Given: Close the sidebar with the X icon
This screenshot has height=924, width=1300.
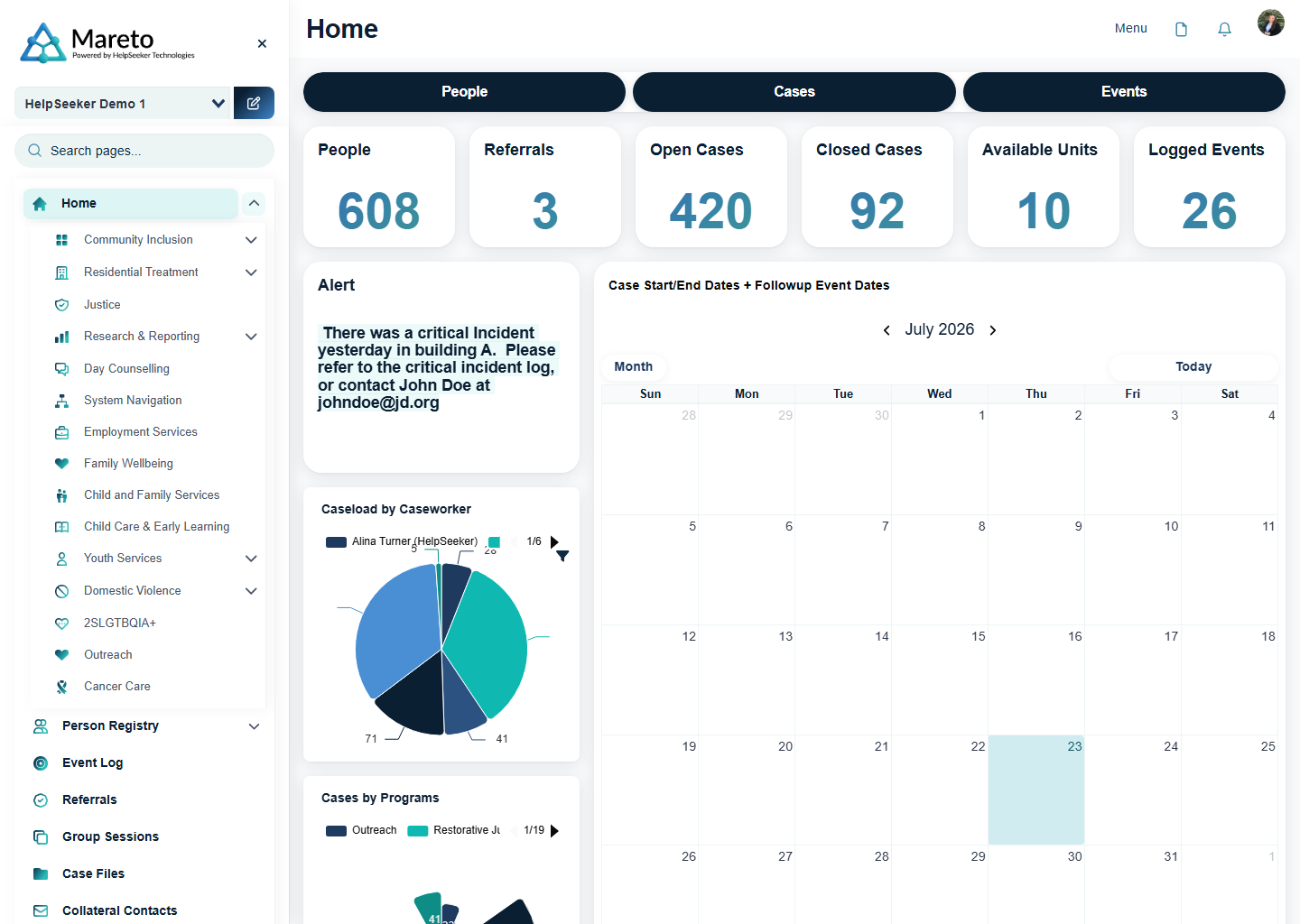Looking at the screenshot, I should tap(262, 43).
